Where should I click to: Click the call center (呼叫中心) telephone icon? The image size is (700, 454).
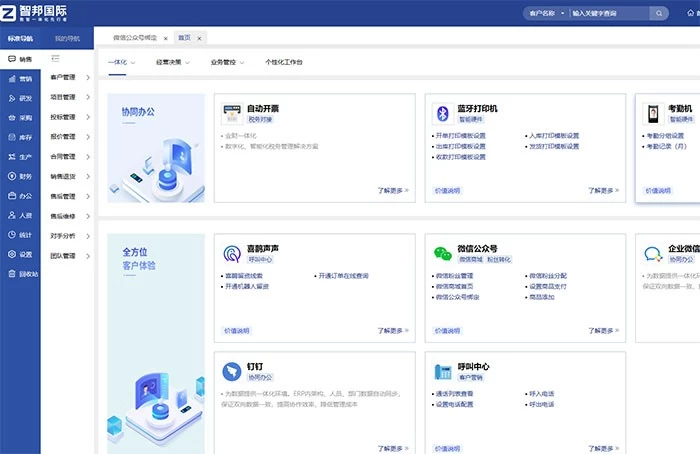(x=443, y=371)
